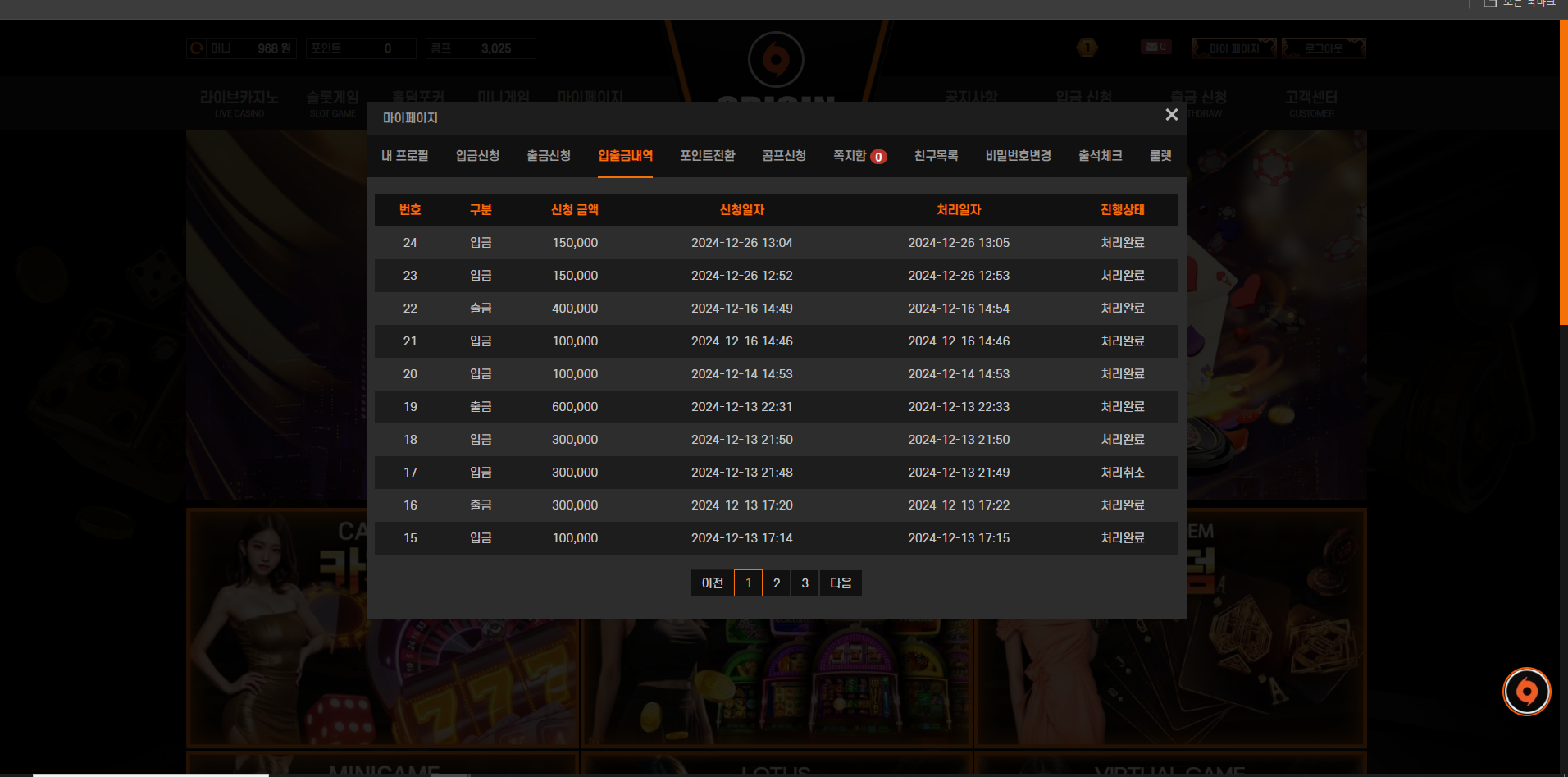The image size is (1568, 777).
Task: Open 고객센터 in the main navigation
Action: pyautogui.click(x=1311, y=102)
